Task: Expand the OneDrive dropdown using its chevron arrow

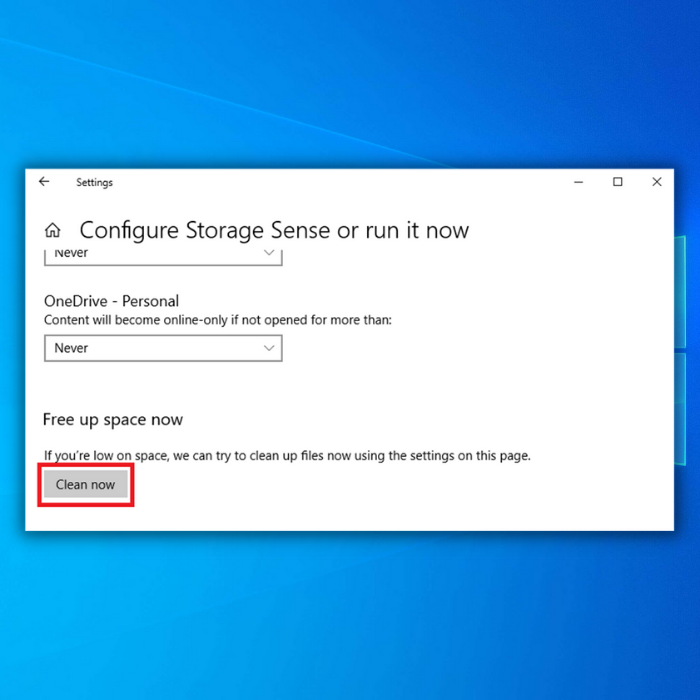Action: 269,348
